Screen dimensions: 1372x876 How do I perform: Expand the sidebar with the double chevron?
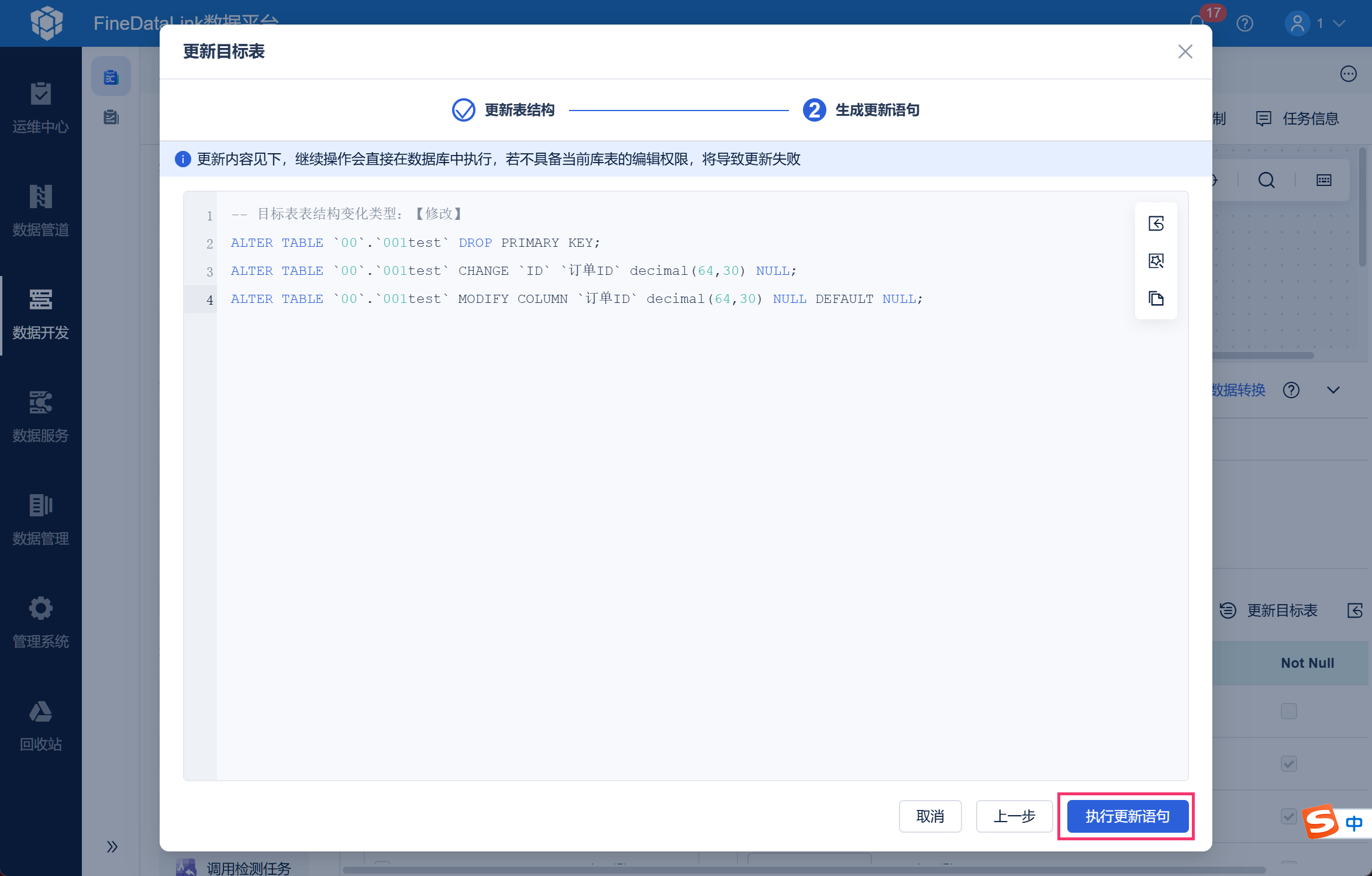(112, 847)
